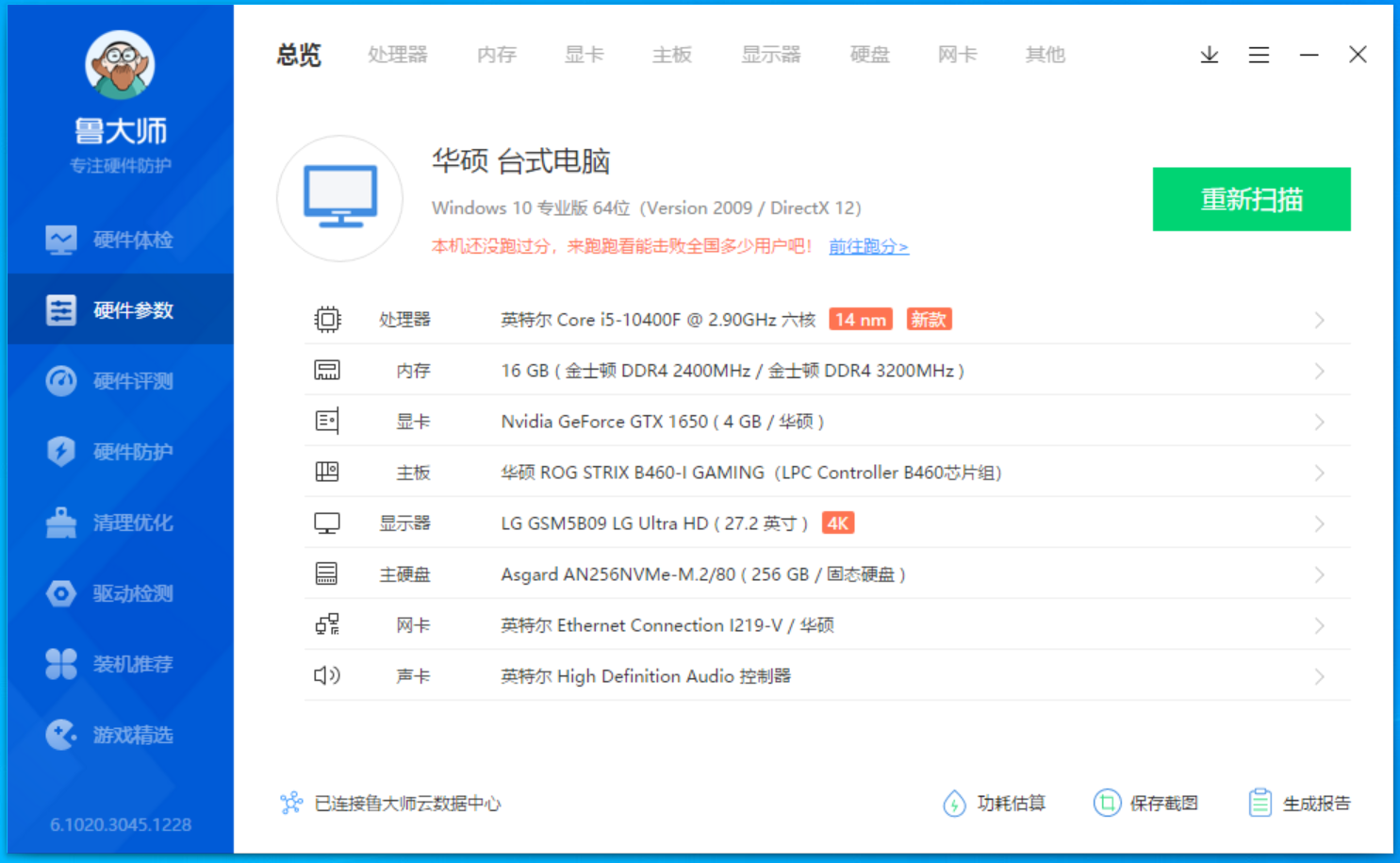The width and height of the screenshot is (1400, 863).
Task: Click the 华硕 台式电脑 title text
Action: pyautogui.click(x=520, y=161)
